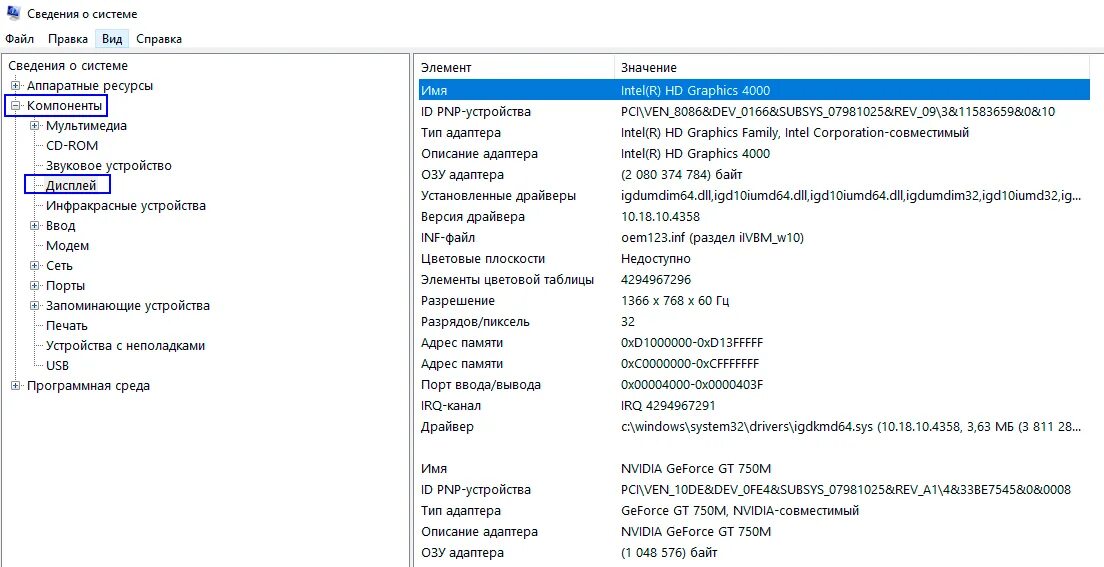Select Сеть in the tree
This screenshot has height=567, width=1104.
click(59, 266)
